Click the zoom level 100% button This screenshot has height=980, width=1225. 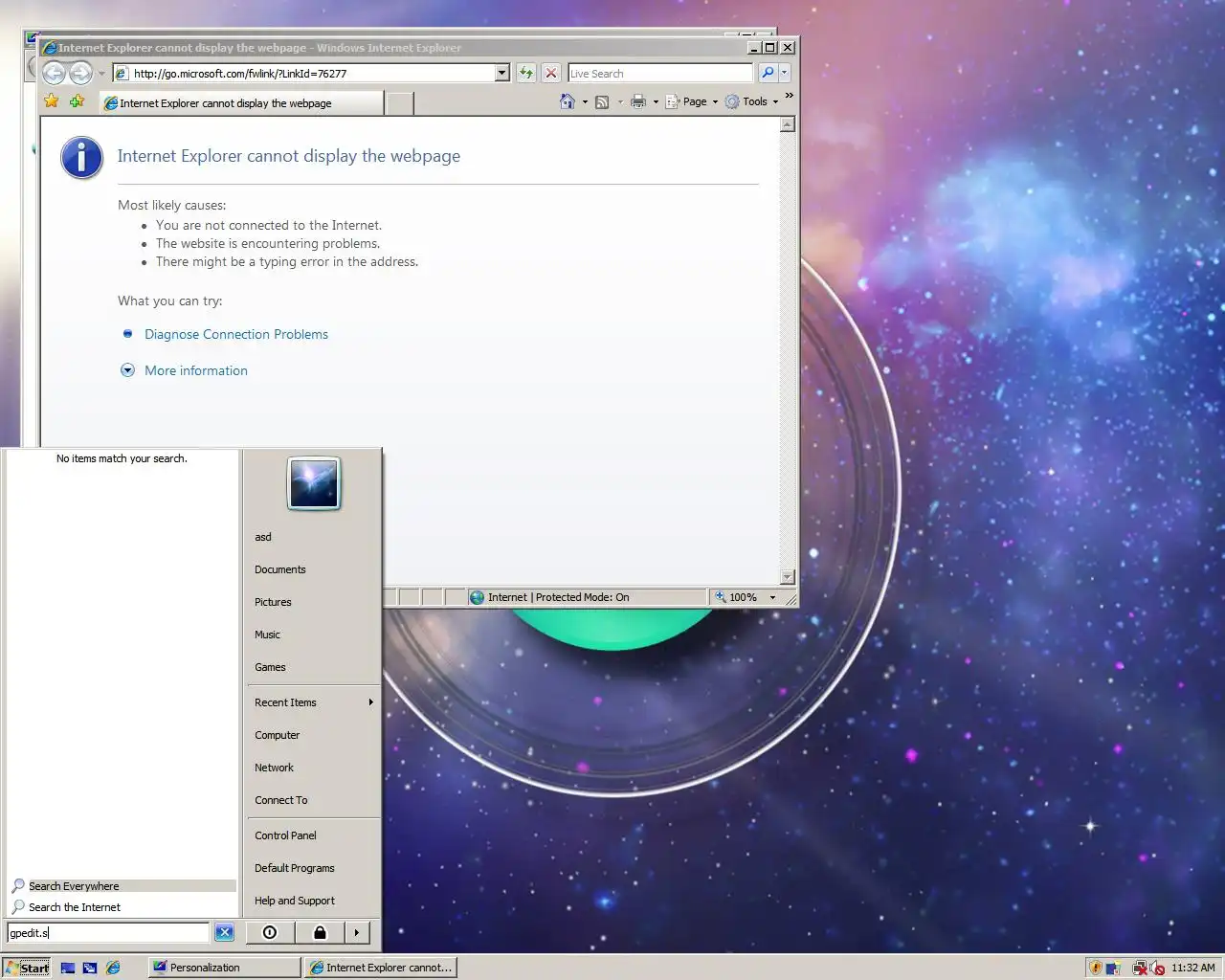tap(735, 597)
